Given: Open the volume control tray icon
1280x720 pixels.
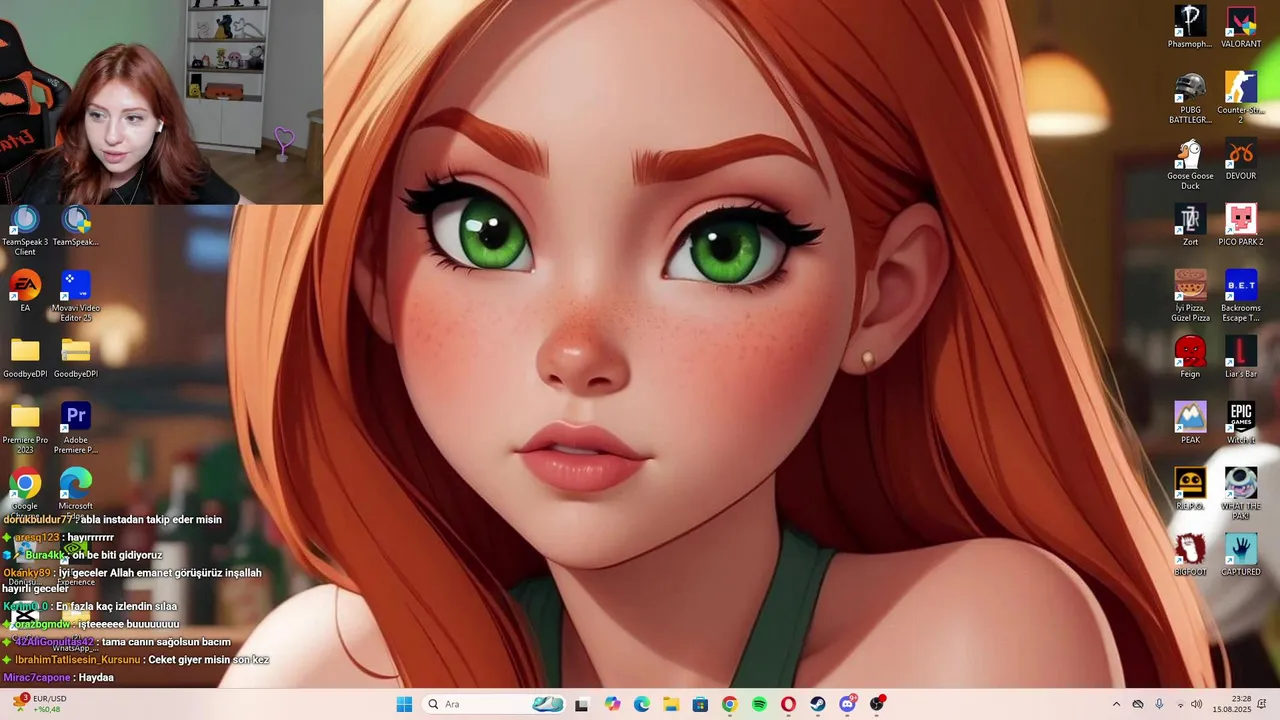Looking at the screenshot, I should [x=1197, y=704].
